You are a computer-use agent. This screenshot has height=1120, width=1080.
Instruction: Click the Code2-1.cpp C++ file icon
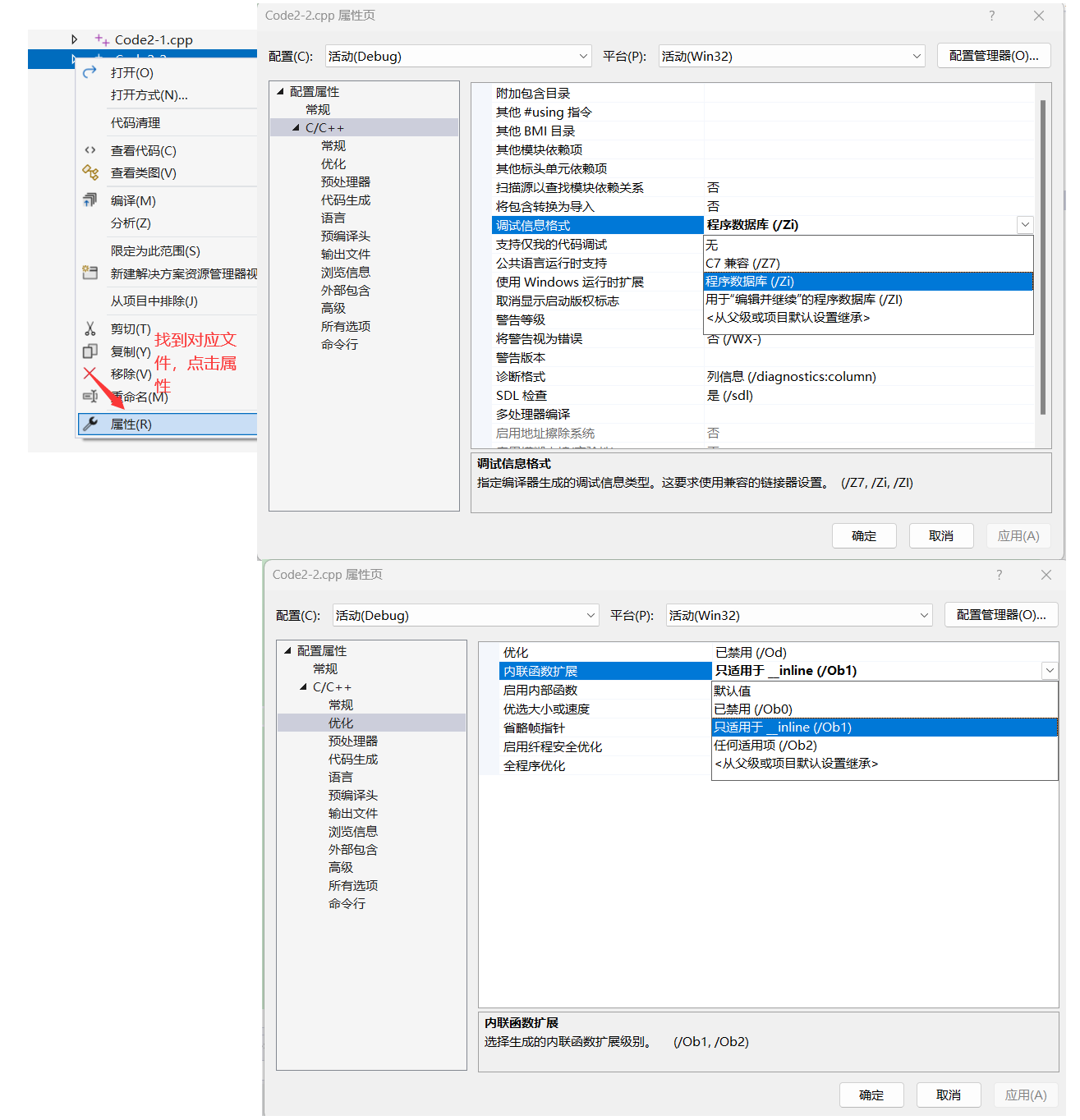tap(102, 39)
